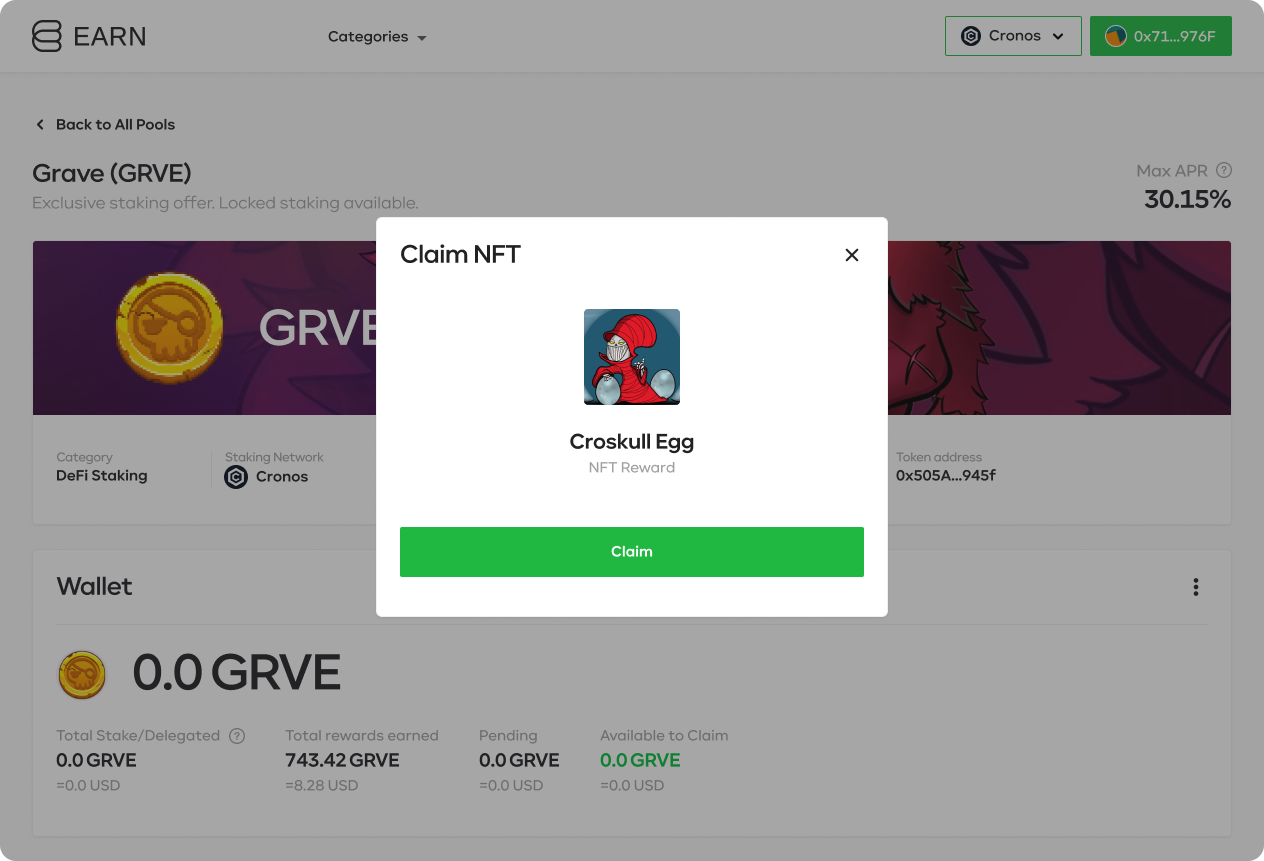Click the GRVE coin icon beside balance
This screenshot has width=1264, height=861.
pos(82,674)
